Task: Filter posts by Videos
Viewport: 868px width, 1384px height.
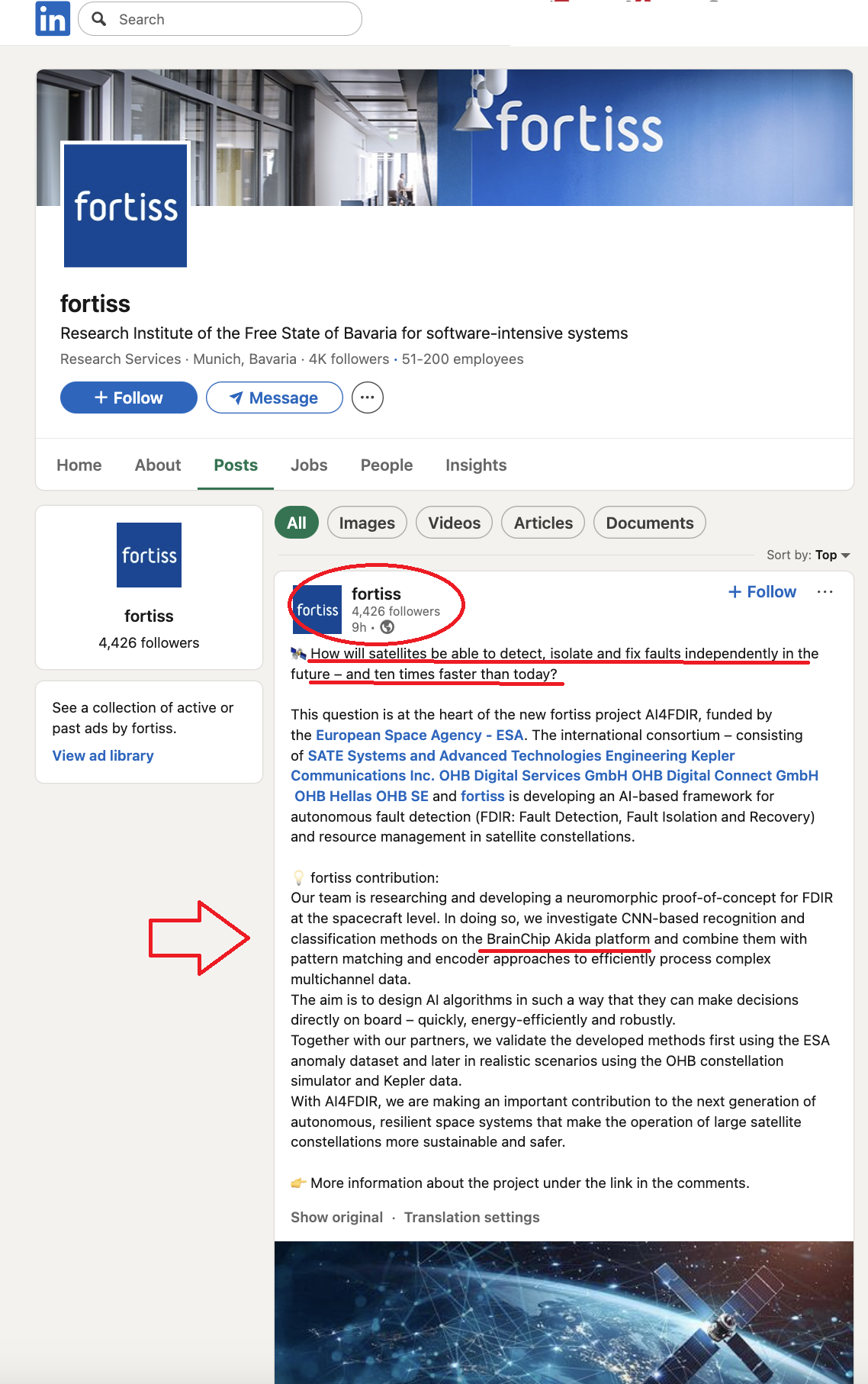Action: 454,523
